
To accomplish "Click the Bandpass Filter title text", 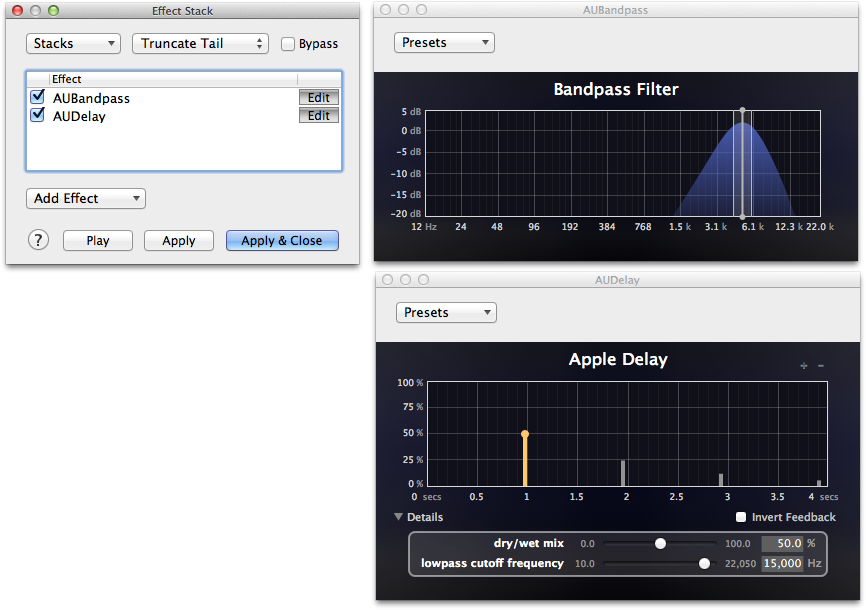I will point(616,90).
